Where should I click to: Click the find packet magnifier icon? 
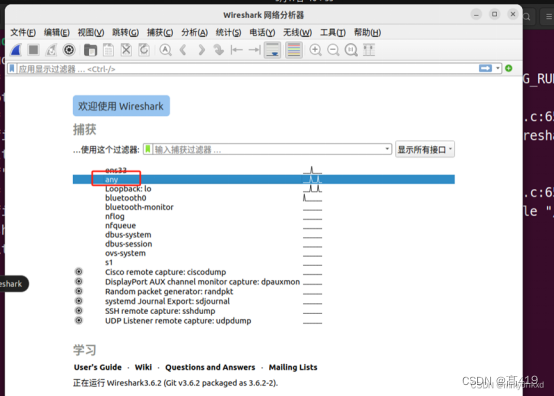[x=165, y=50]
